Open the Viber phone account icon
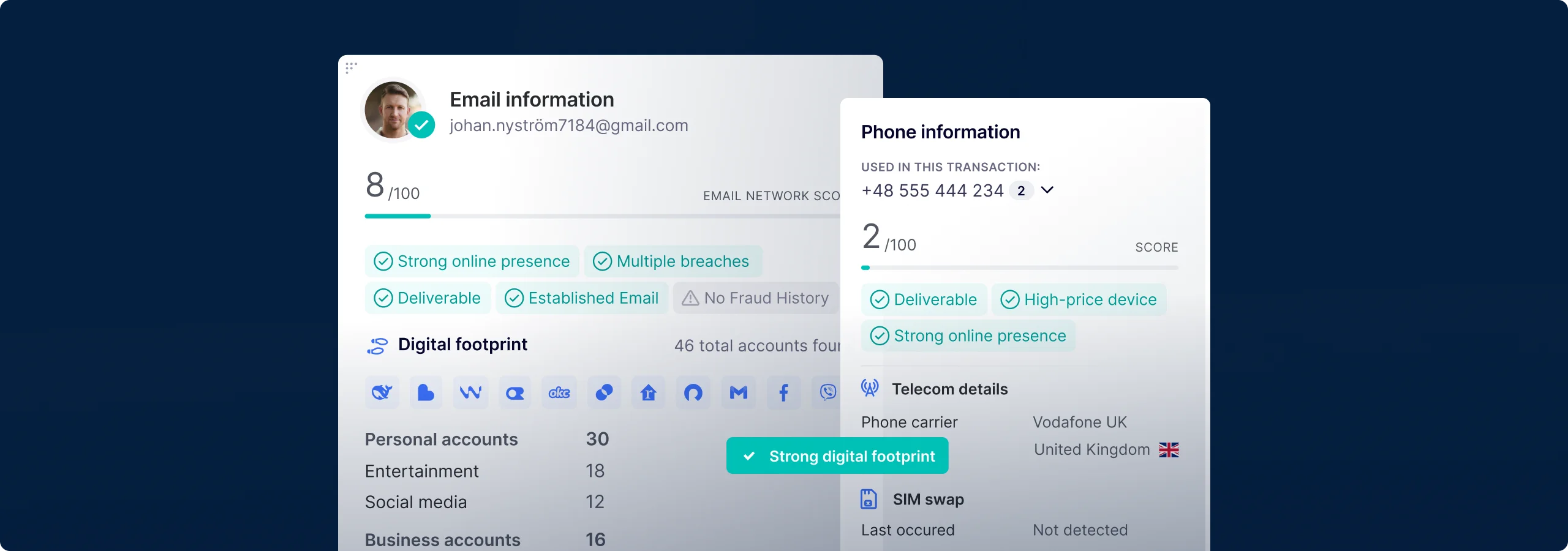This screenshot has height=551, width=1568. tap(827, 392)
